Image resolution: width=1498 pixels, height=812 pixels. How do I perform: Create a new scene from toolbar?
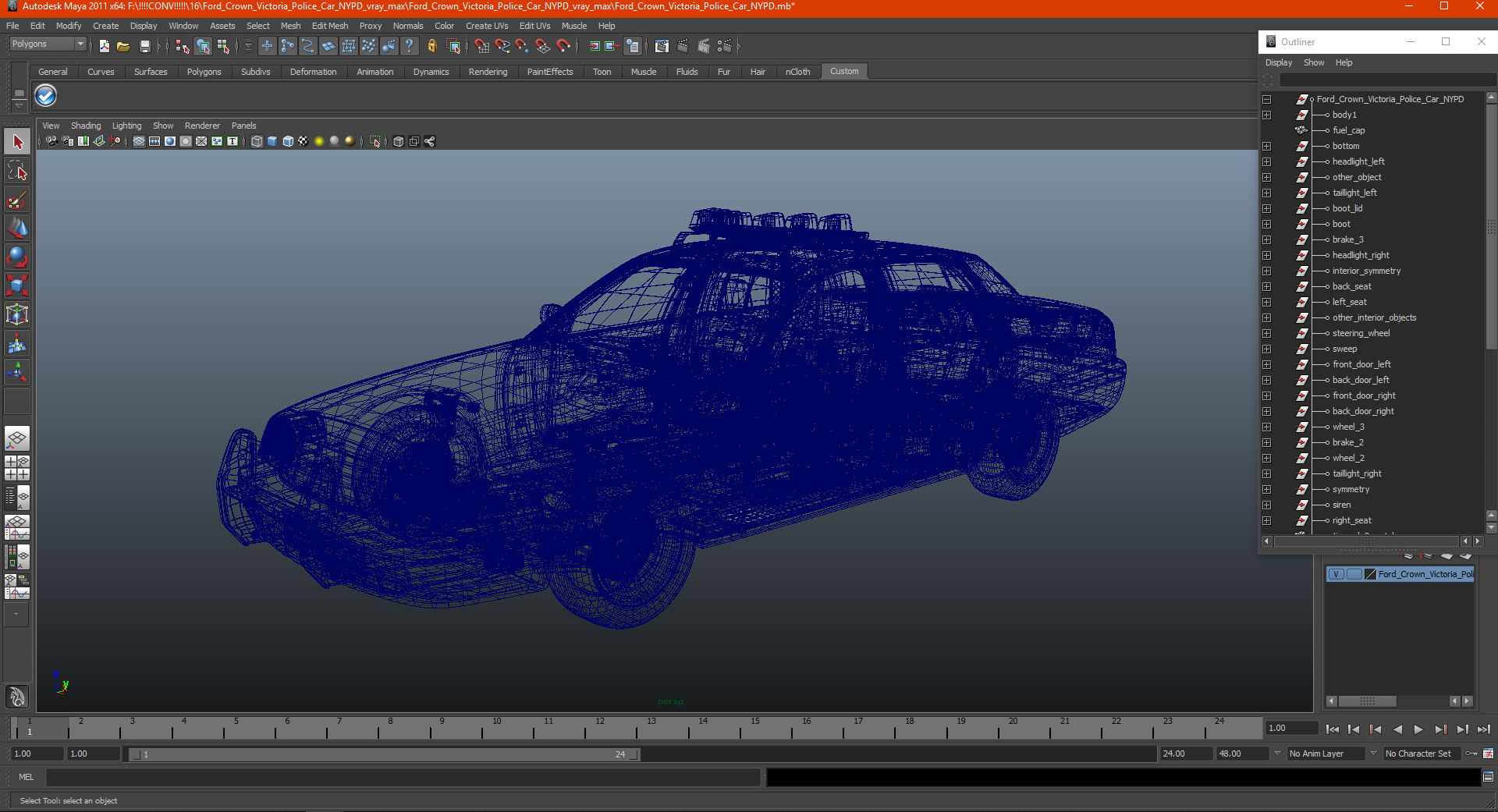coord(104,46)
